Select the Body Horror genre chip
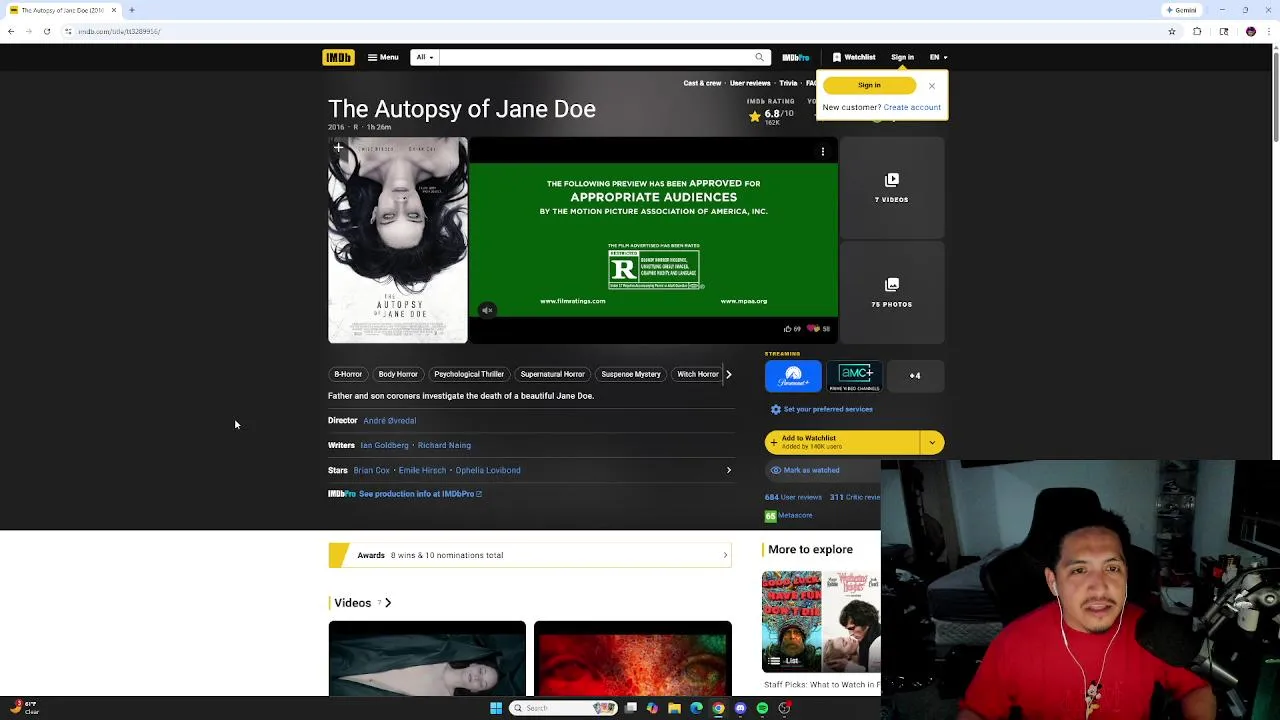 tap(398, 374)
